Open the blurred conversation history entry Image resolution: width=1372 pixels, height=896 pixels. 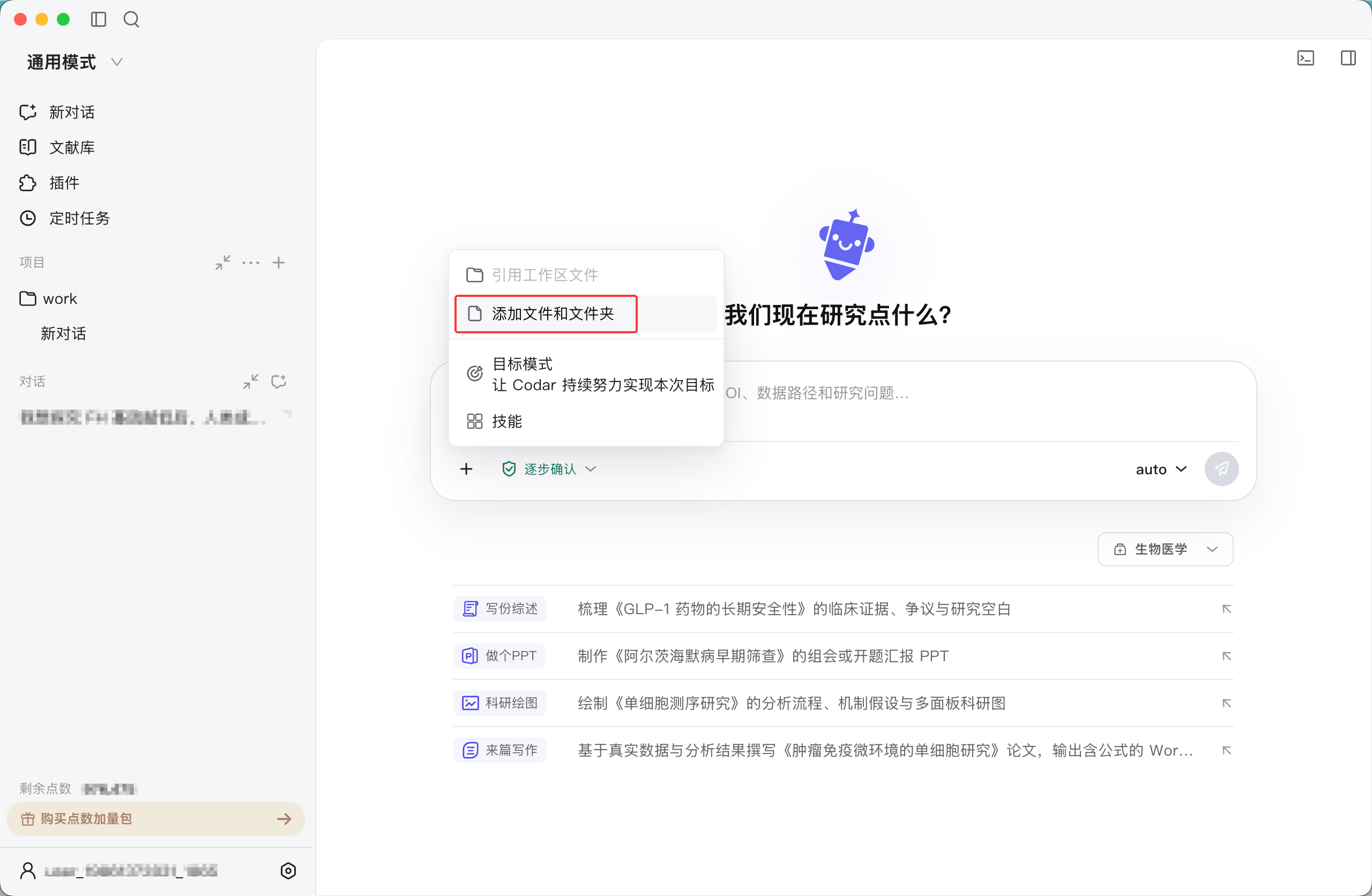[x=143, y=417]
